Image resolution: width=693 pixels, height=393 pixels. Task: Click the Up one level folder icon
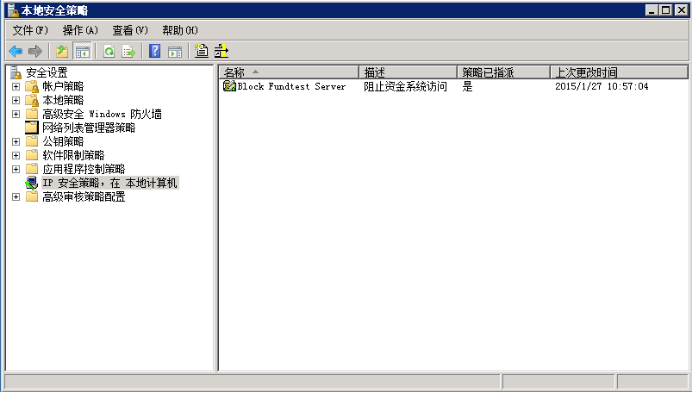coord(62,51)
